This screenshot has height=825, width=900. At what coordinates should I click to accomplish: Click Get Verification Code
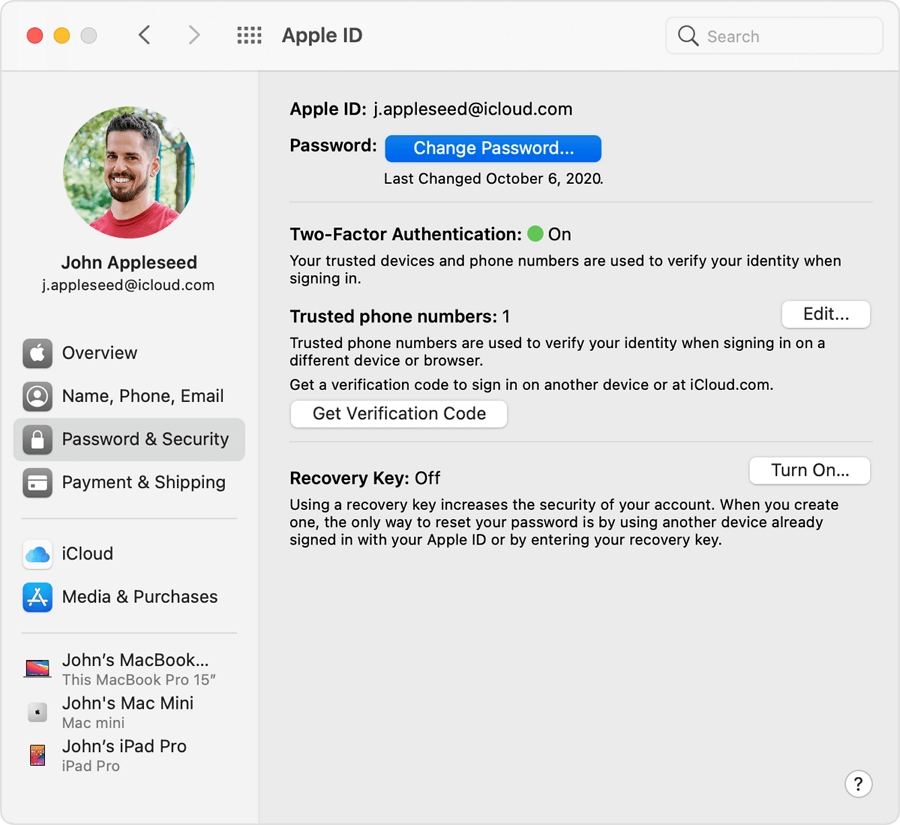tap(398, 413)
